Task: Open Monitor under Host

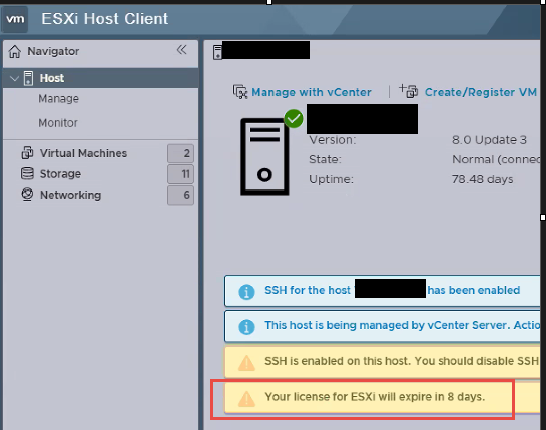Action: (58, 123)
